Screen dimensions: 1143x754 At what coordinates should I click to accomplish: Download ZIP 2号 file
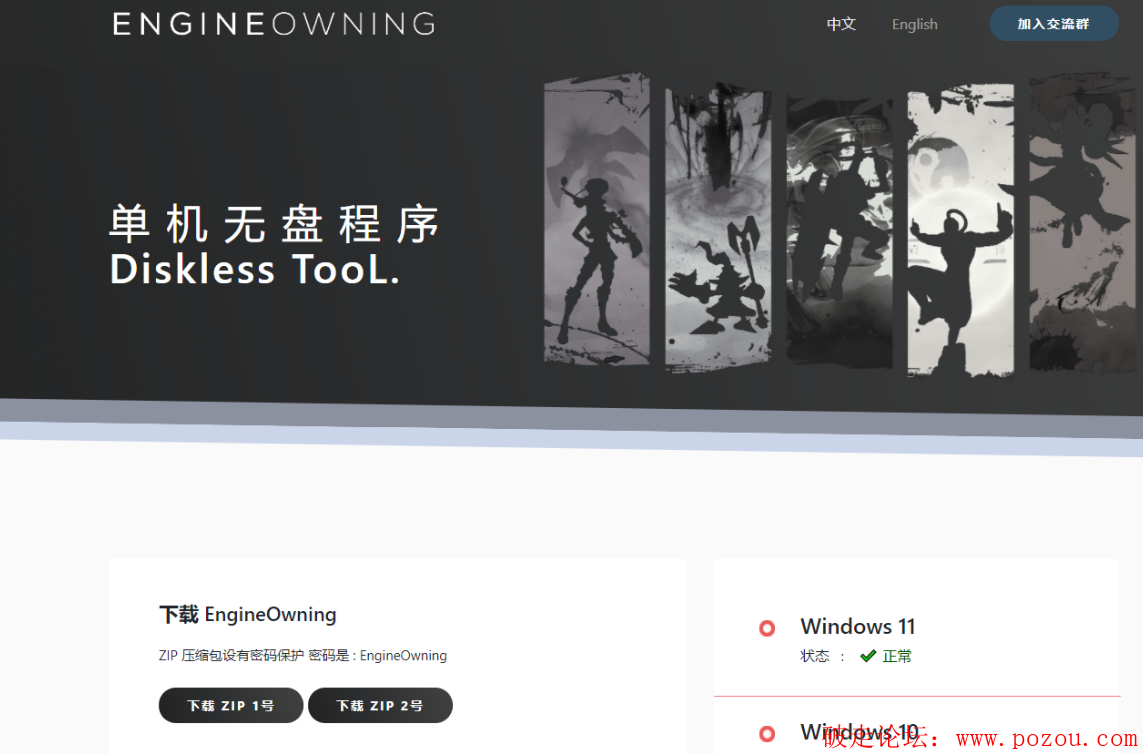click(380, 705)
